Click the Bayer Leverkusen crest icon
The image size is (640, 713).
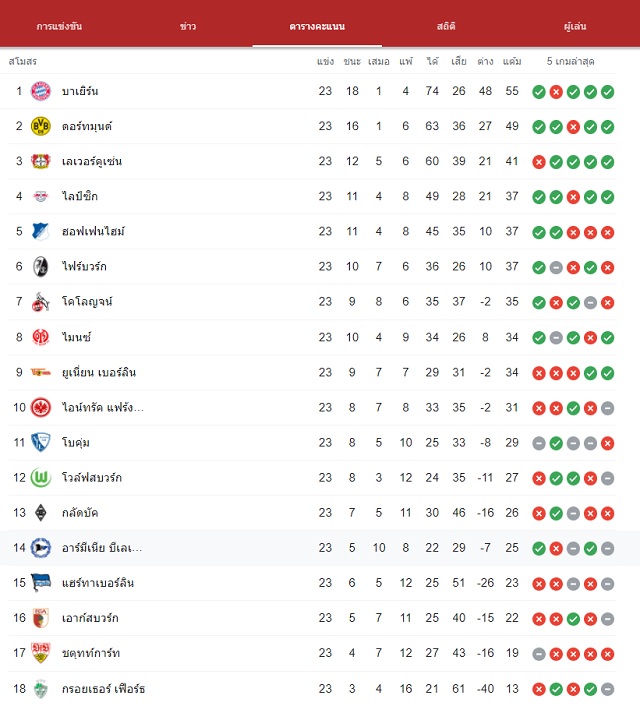(40, 161)
